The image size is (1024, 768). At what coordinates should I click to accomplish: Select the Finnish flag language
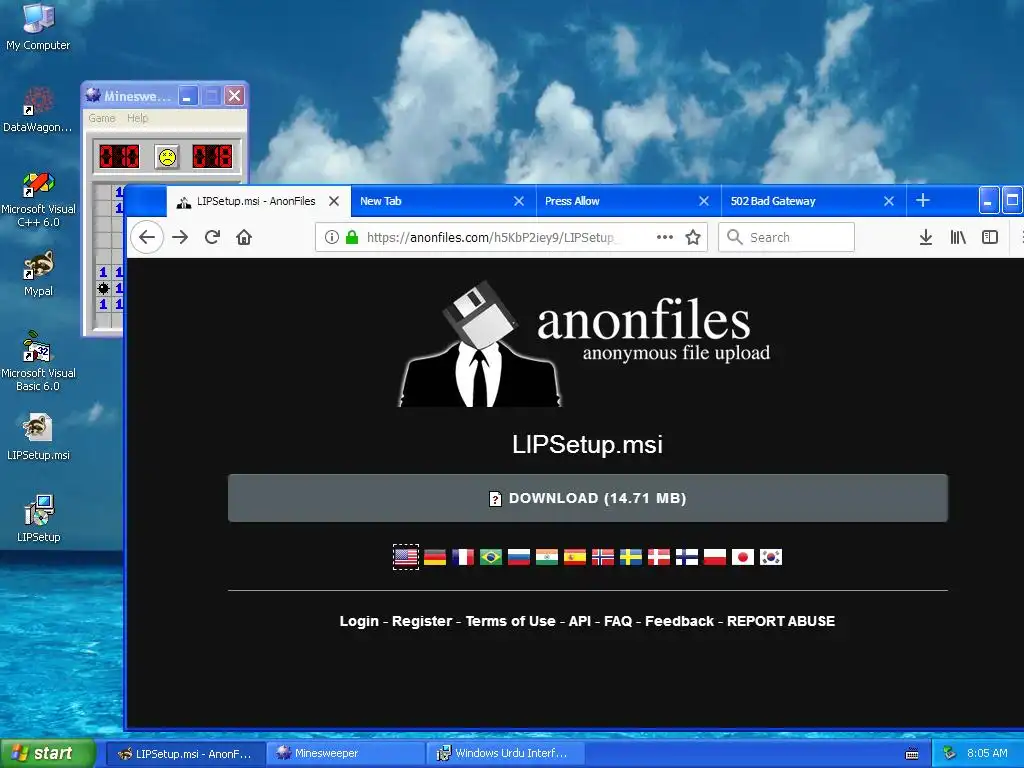[x=687, y=557]
